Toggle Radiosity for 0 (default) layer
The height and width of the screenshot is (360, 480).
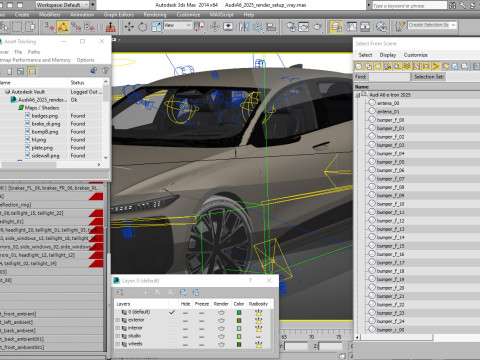click(258, 313)
